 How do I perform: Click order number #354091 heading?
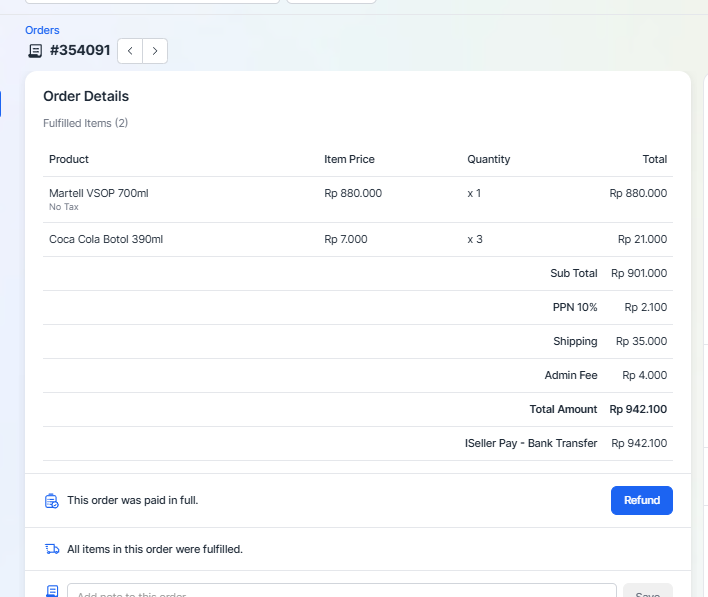click(80, 50)
